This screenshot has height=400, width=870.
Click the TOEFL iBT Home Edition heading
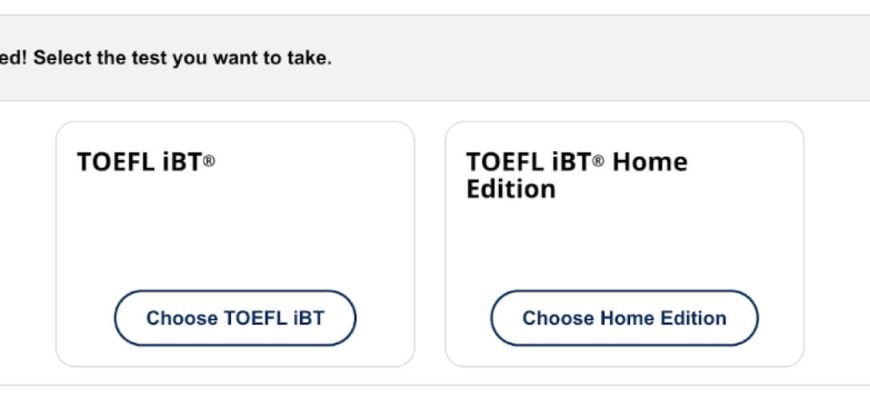click(x=576, y=175)
